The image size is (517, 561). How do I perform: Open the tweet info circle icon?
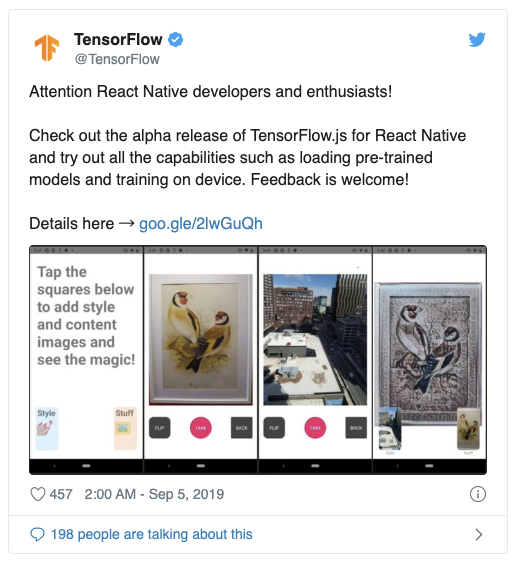pyautogui.click(x=477, y=494)
